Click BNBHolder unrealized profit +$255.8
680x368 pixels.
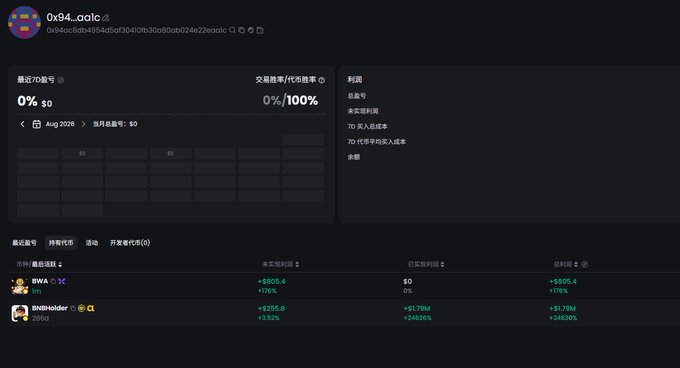[271, 309]
